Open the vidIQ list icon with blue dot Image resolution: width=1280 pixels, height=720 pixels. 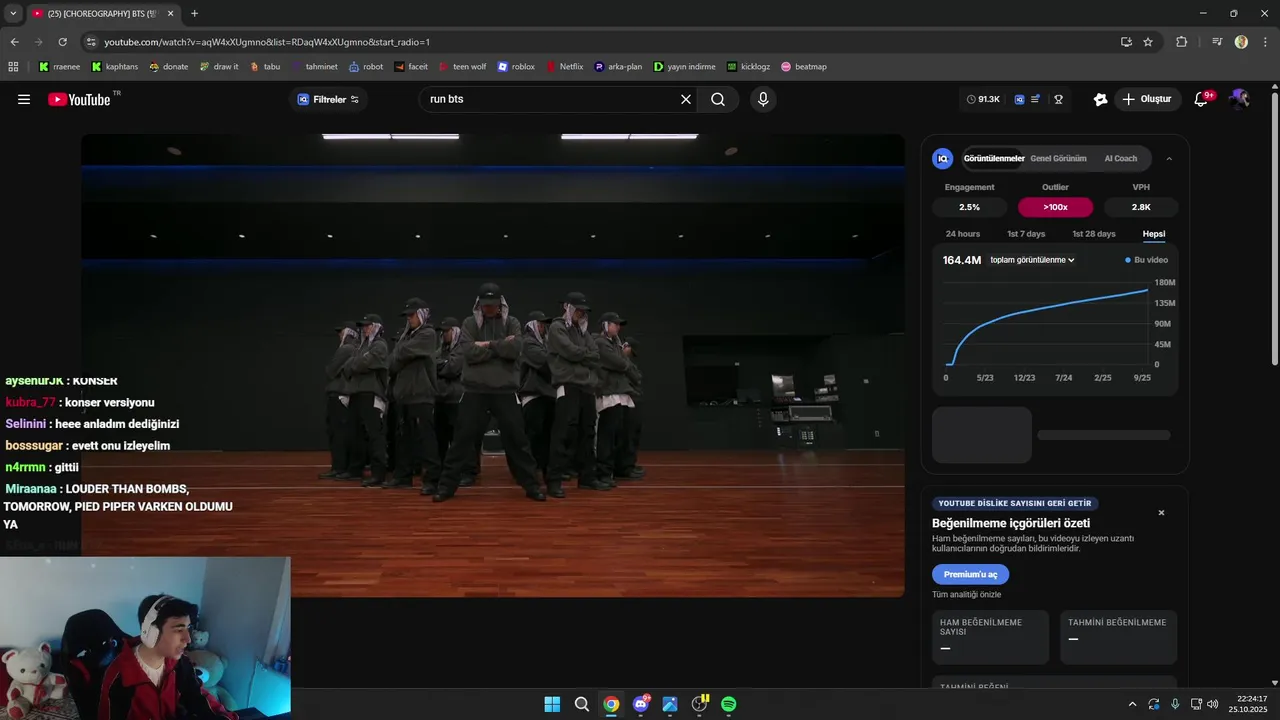click(1036, 99)
